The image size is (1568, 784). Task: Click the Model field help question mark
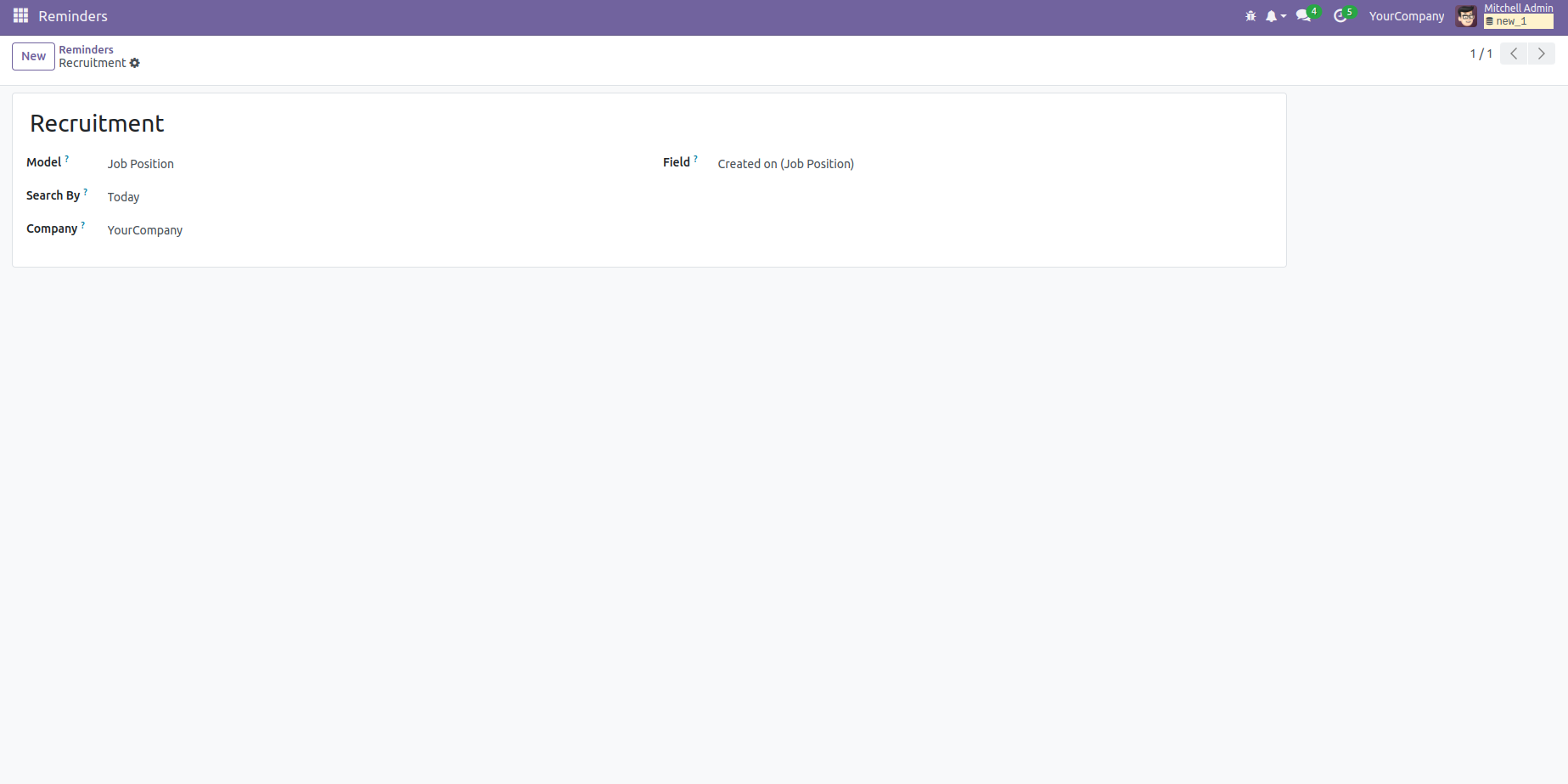[67, 159]
